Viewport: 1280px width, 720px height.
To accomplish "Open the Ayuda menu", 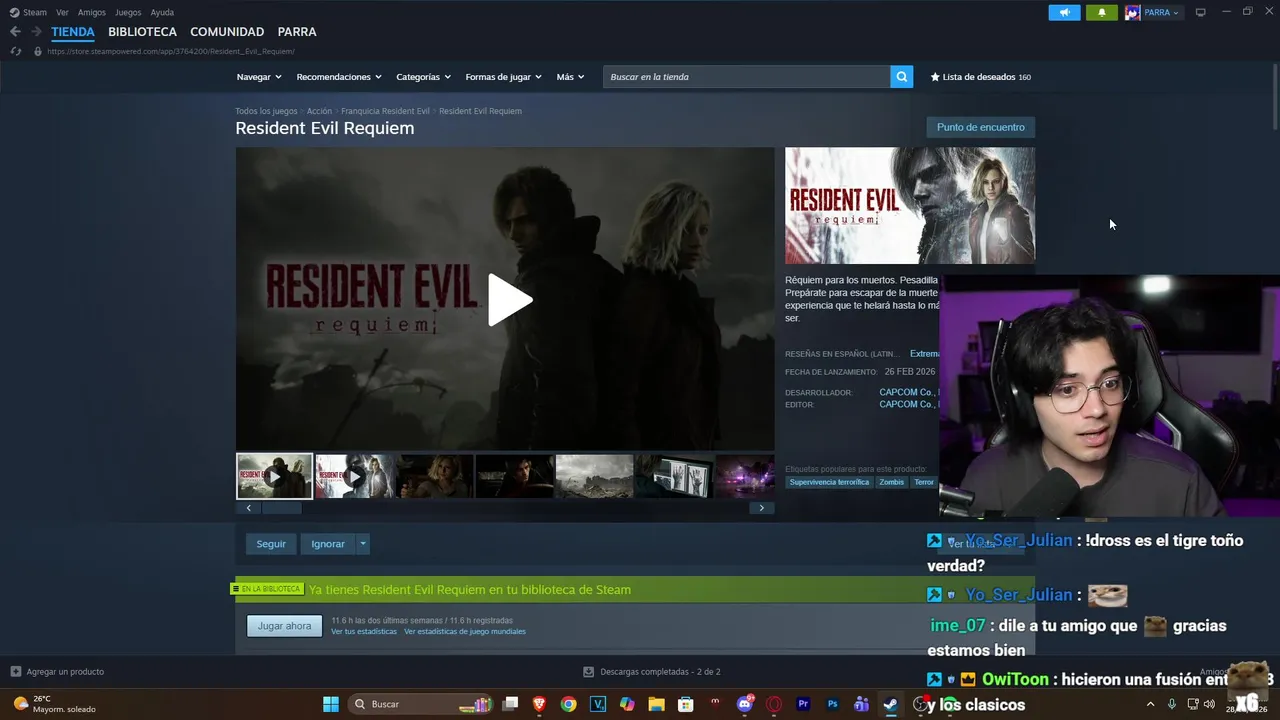I will 162,12.
